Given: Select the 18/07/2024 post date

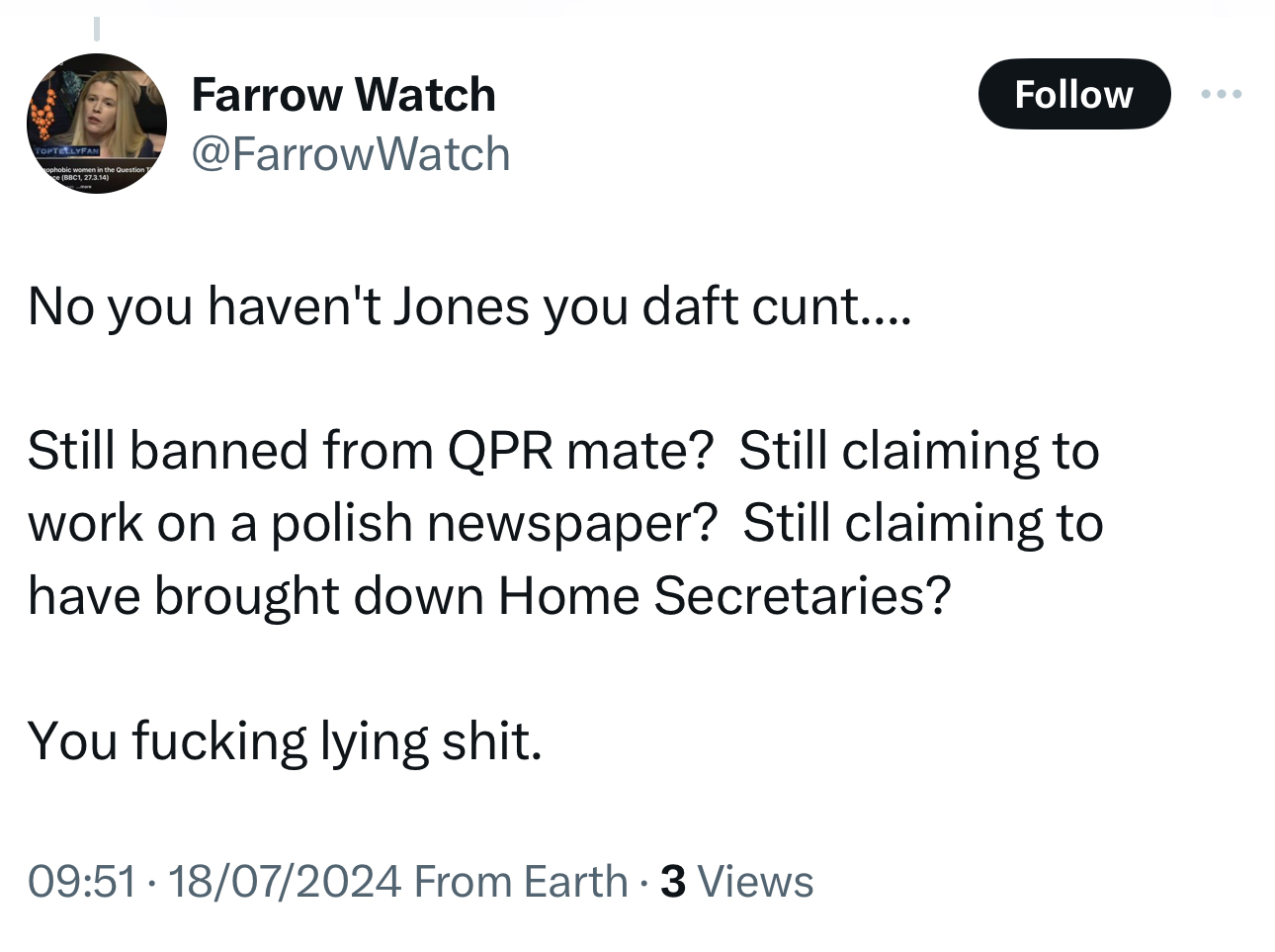Looking at the screenshot, I should 285,881.
